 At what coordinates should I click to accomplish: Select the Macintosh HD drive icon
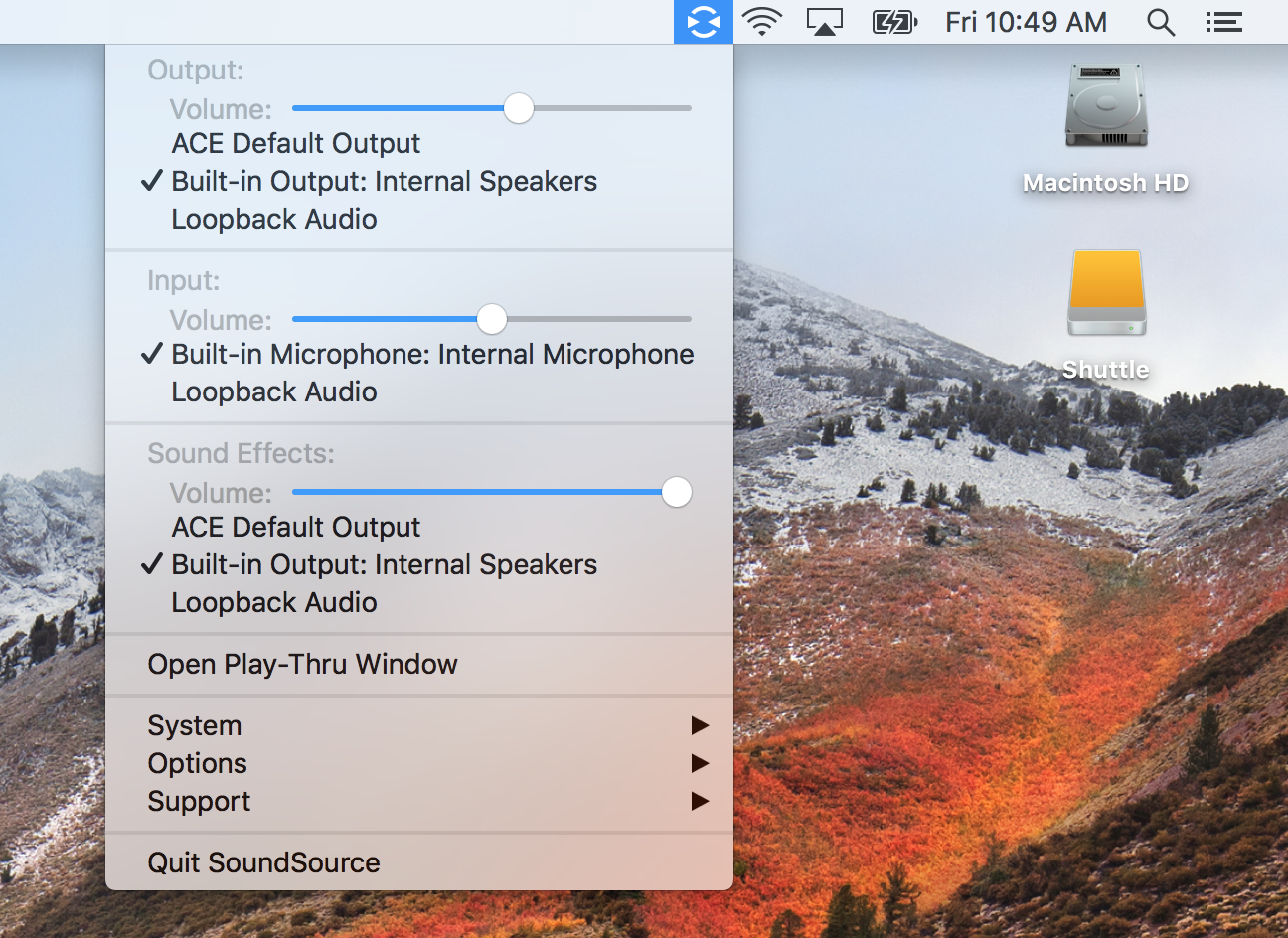point(1106,106)
